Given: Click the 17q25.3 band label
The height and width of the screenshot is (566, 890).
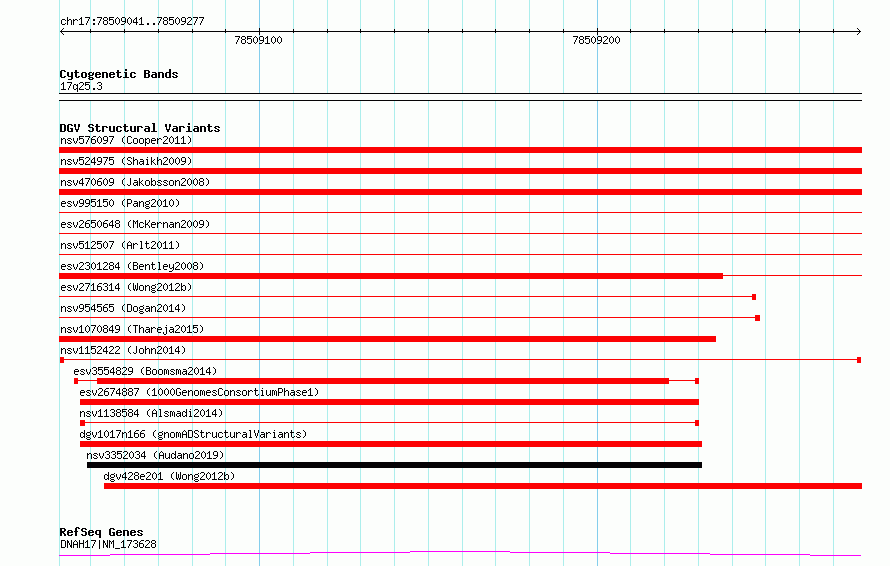Looking at the screenshot, I should 81,86.
